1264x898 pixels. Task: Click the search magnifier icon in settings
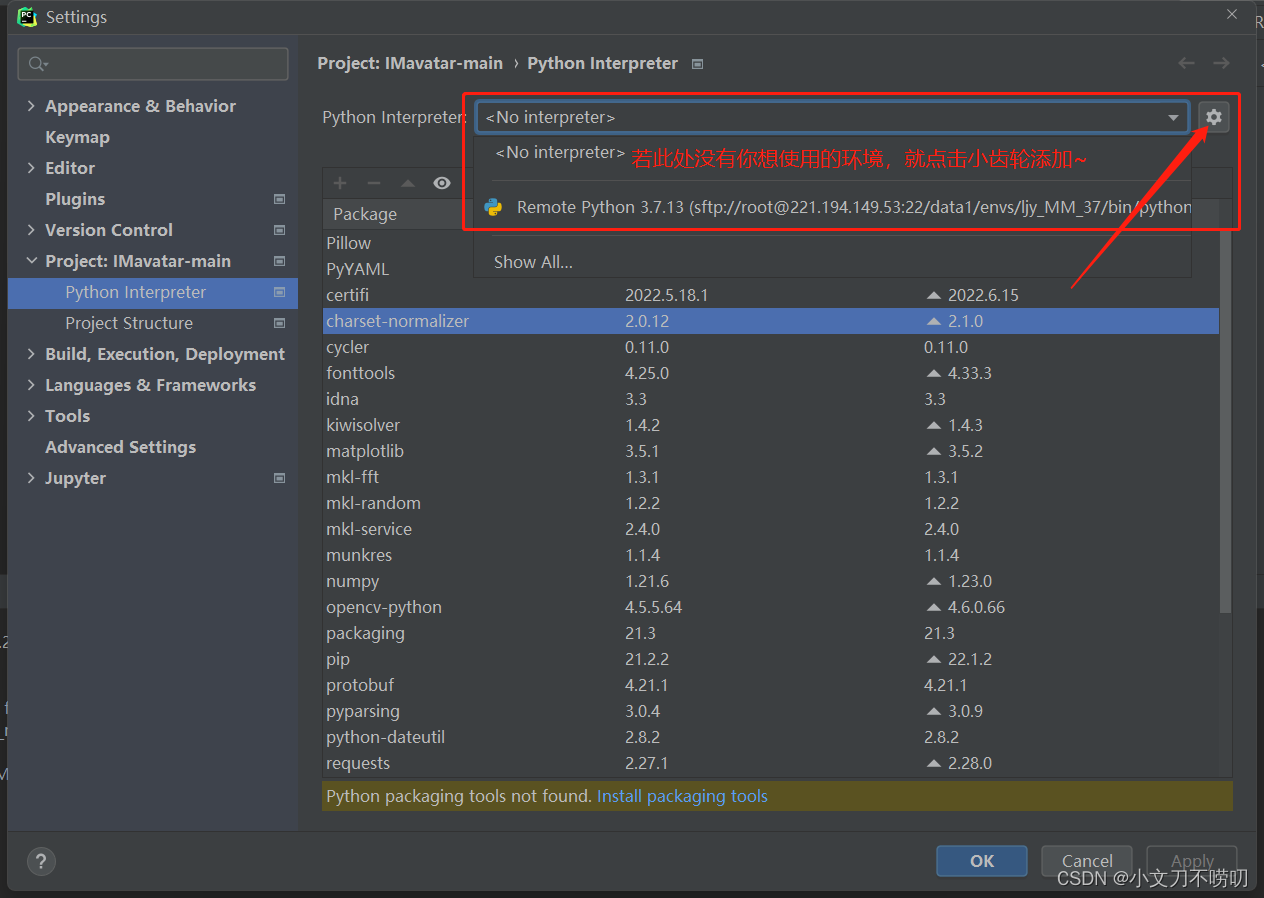point(38,64)
